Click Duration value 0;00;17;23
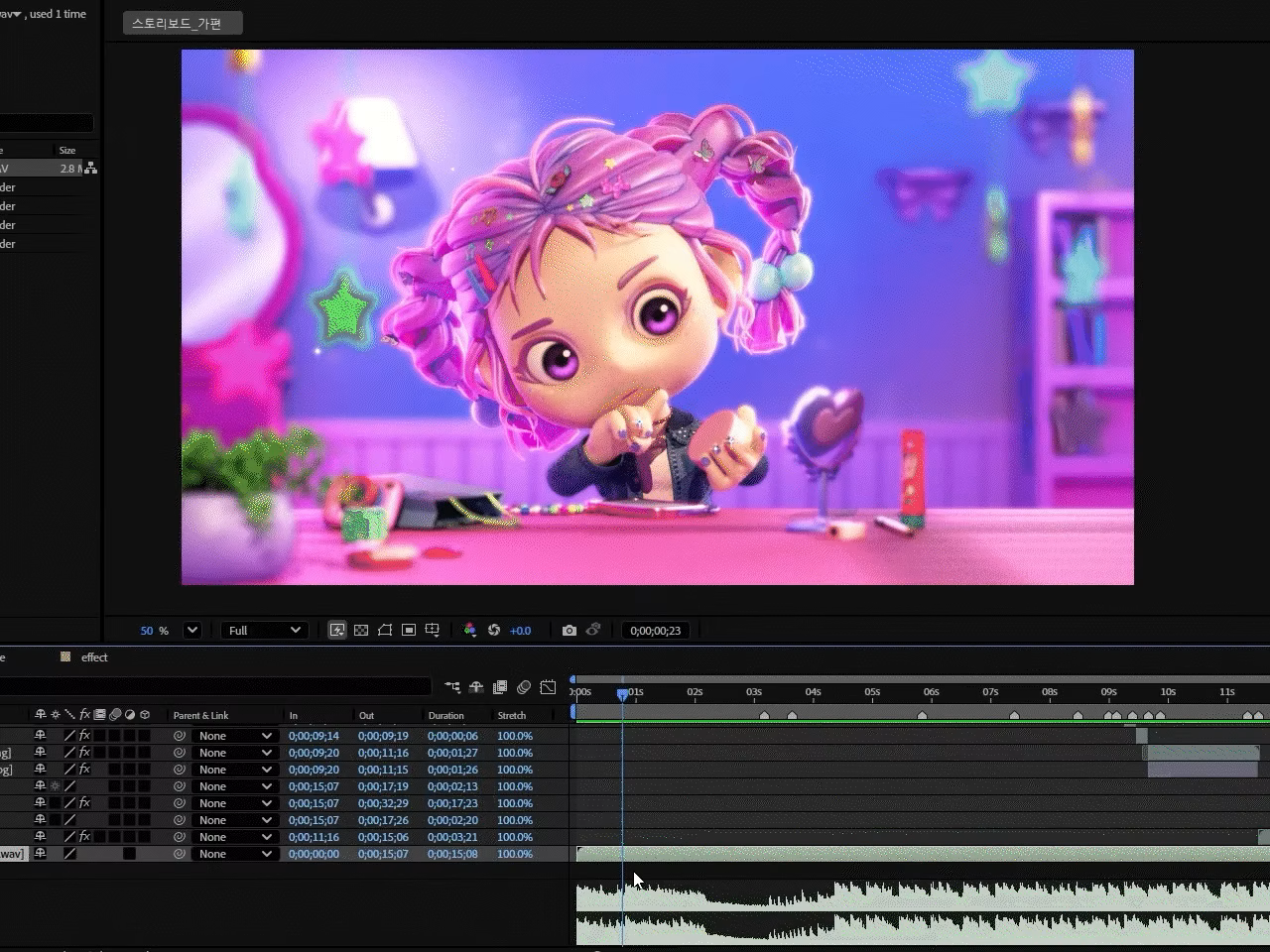 point(452,803)
